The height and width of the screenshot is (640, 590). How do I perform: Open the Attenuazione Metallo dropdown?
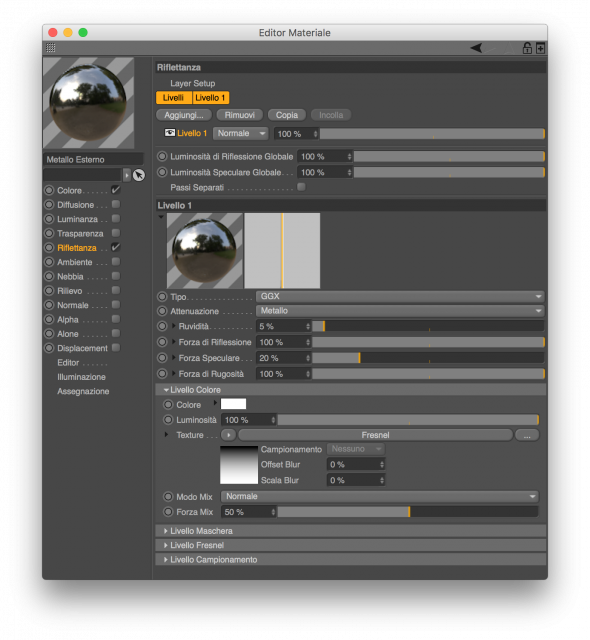point(400,311)
